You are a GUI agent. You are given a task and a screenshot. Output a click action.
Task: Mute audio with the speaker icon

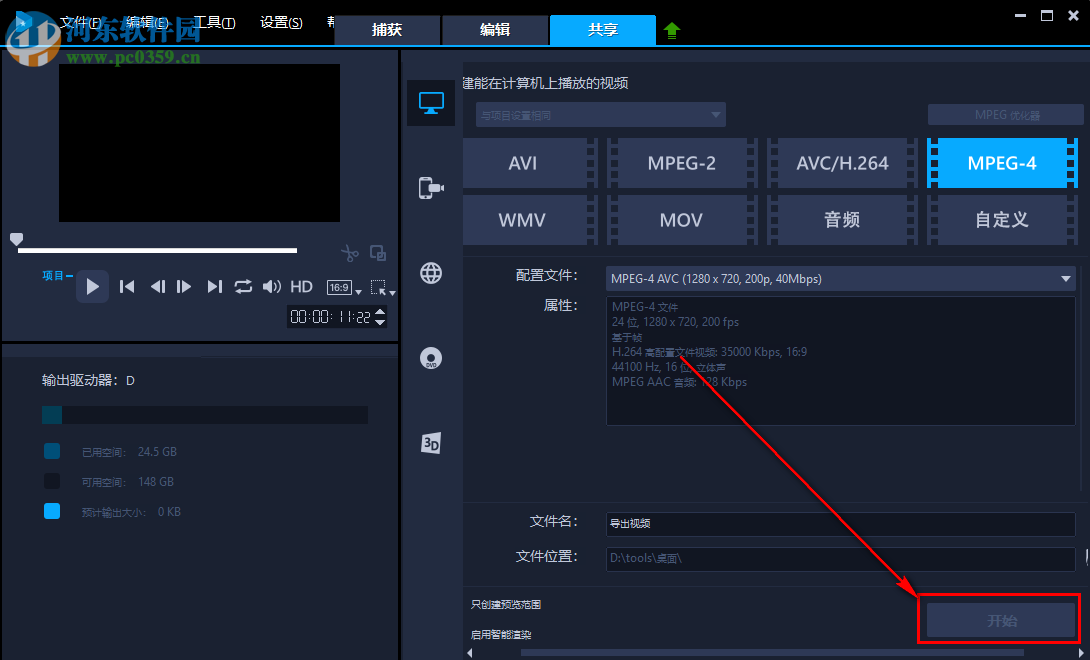pos(271,286)
